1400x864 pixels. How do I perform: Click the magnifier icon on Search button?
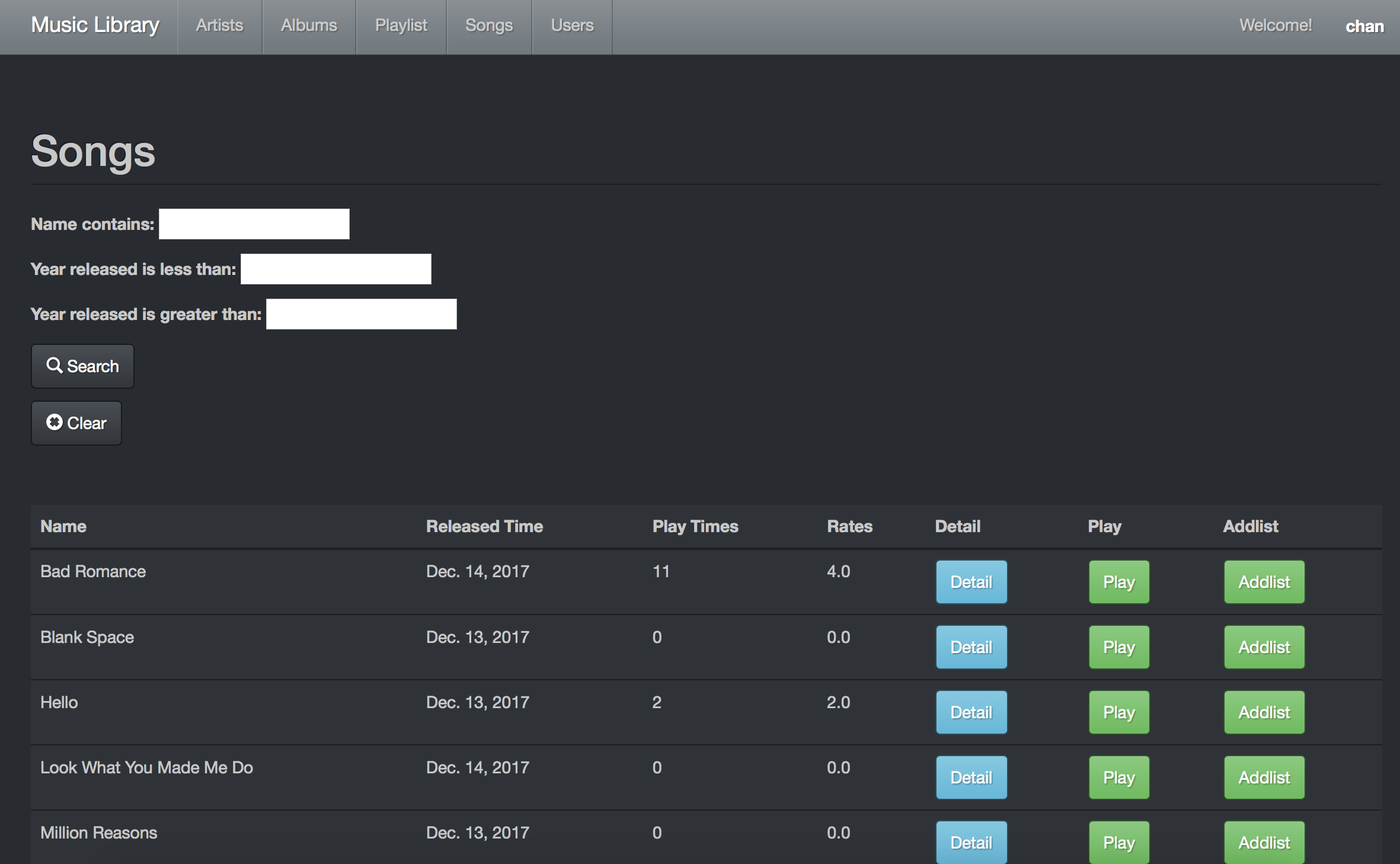(54, 366)
